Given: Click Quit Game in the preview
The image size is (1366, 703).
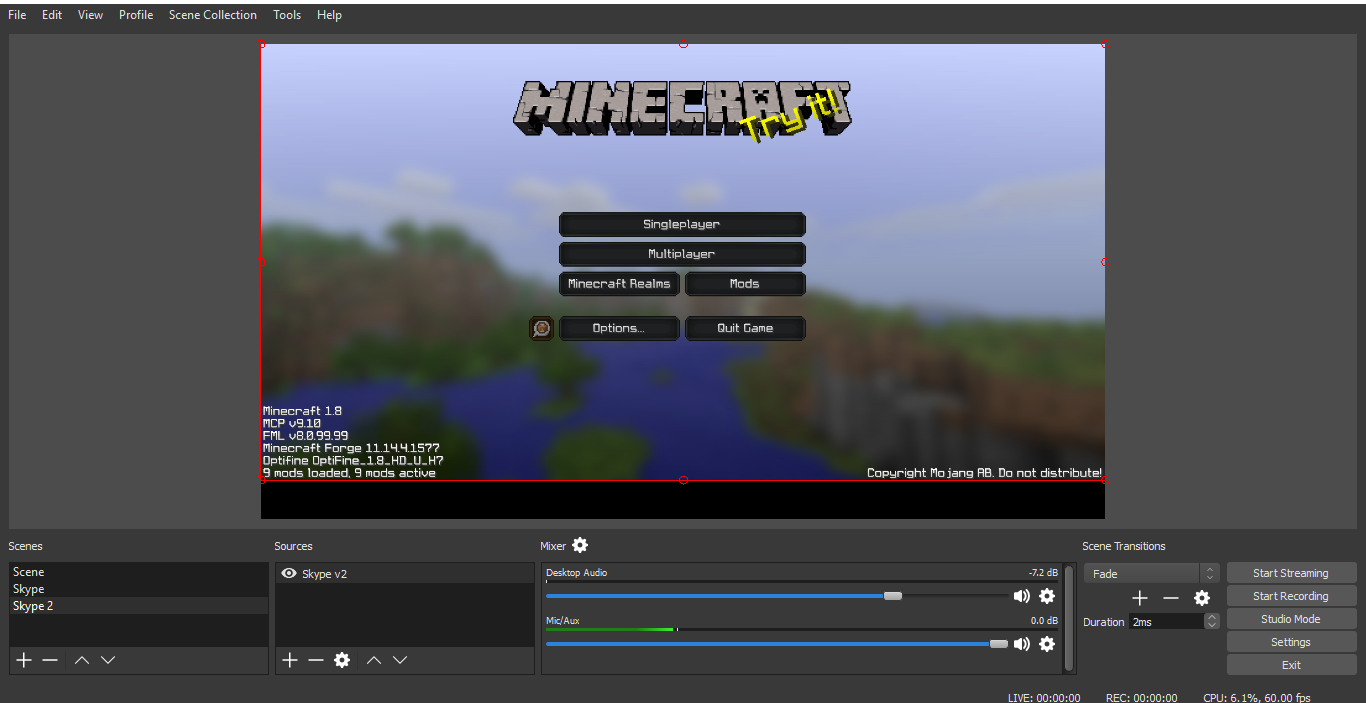Looking at the screenshot, I should [x=745, y=328].
